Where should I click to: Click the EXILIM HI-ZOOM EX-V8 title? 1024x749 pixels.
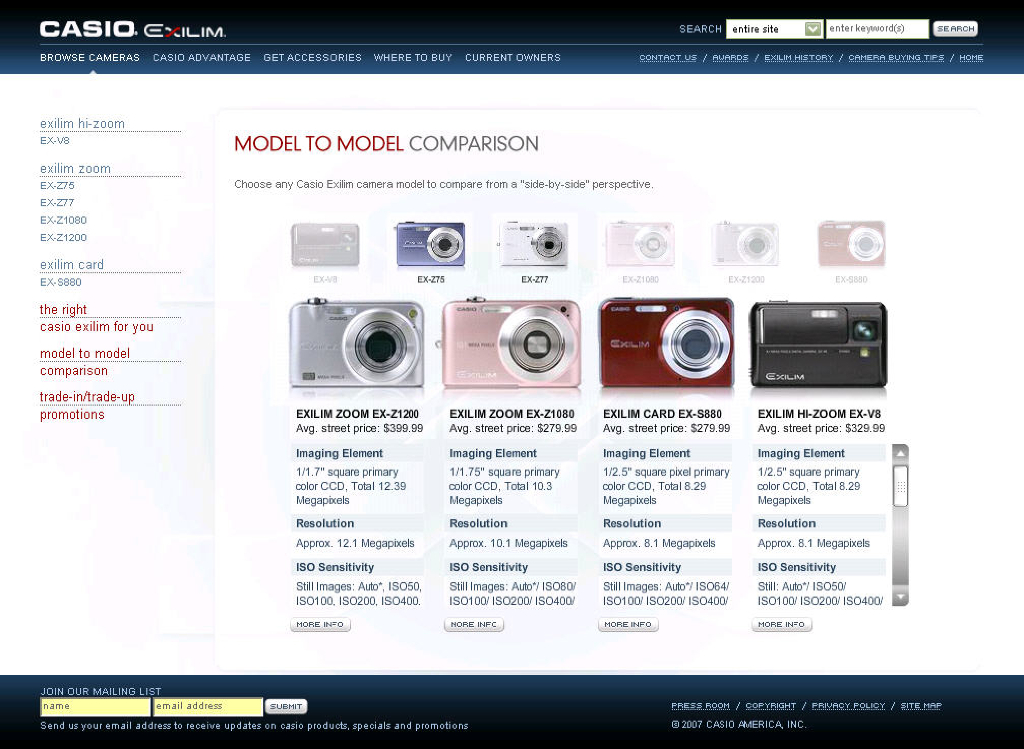coord(819,414)
